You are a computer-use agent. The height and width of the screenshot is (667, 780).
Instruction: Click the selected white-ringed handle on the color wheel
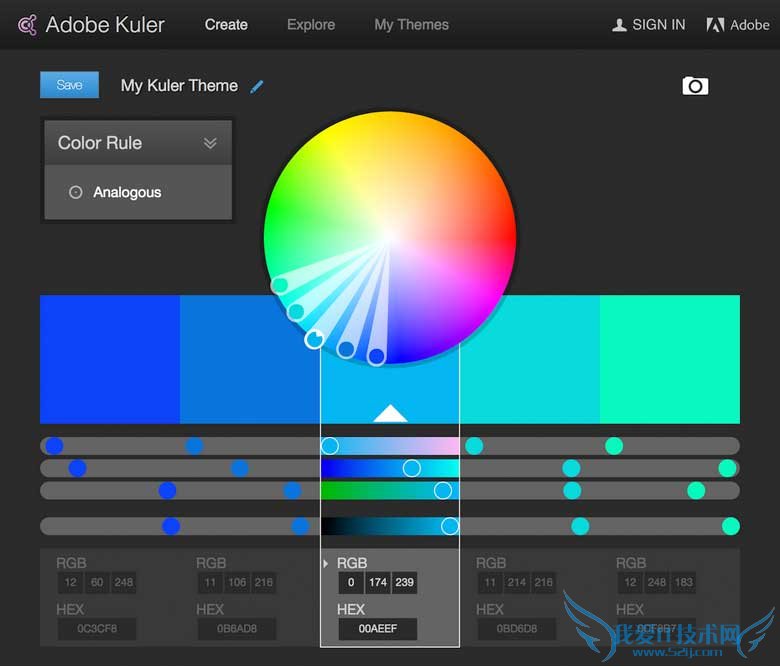coord(314,339)
